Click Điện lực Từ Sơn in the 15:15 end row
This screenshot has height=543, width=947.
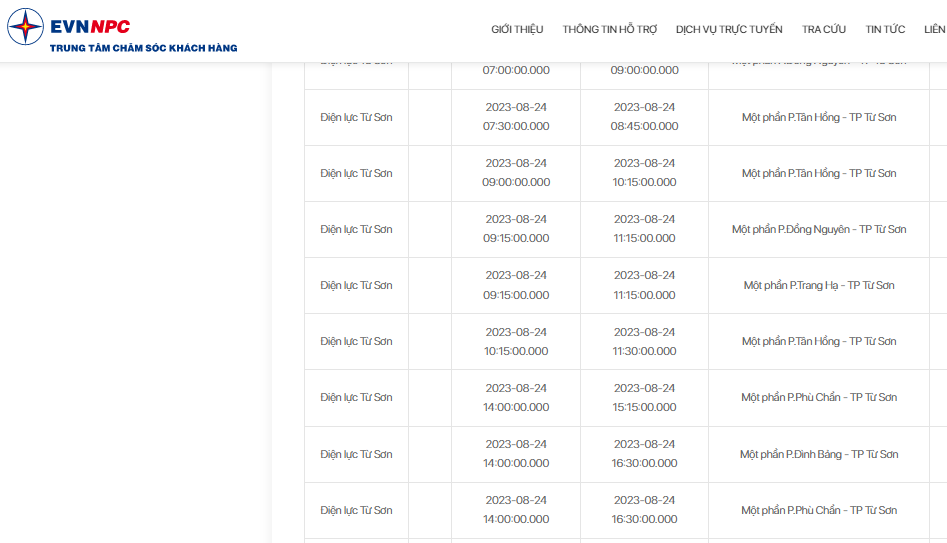click(x=356, y=397)
